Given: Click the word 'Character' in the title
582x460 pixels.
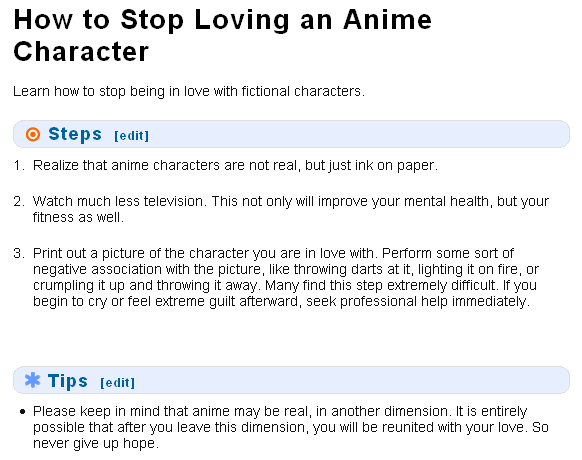Looking at the screenshot, I should [x=81, y=51].
